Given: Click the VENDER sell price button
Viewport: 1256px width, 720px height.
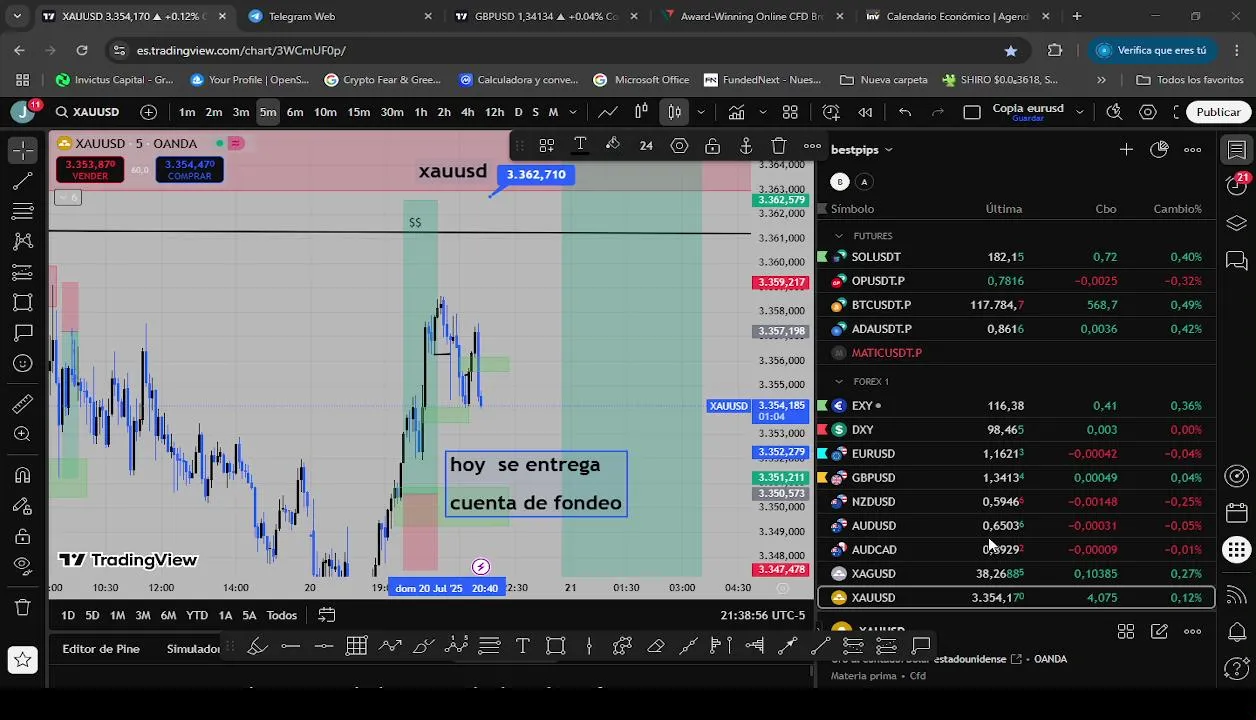Looking at the screenshot, I should point(90,170).
